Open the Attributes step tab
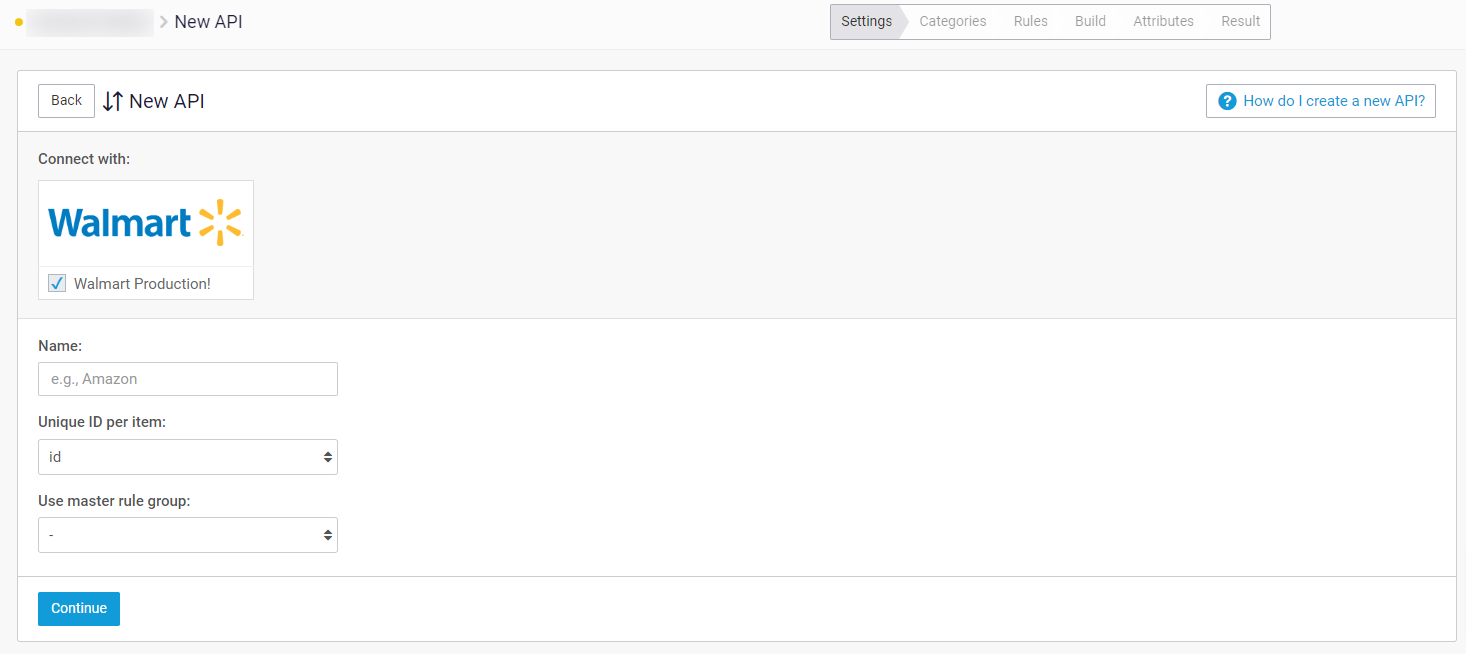1466x654 pixels. pos(1163,21)
